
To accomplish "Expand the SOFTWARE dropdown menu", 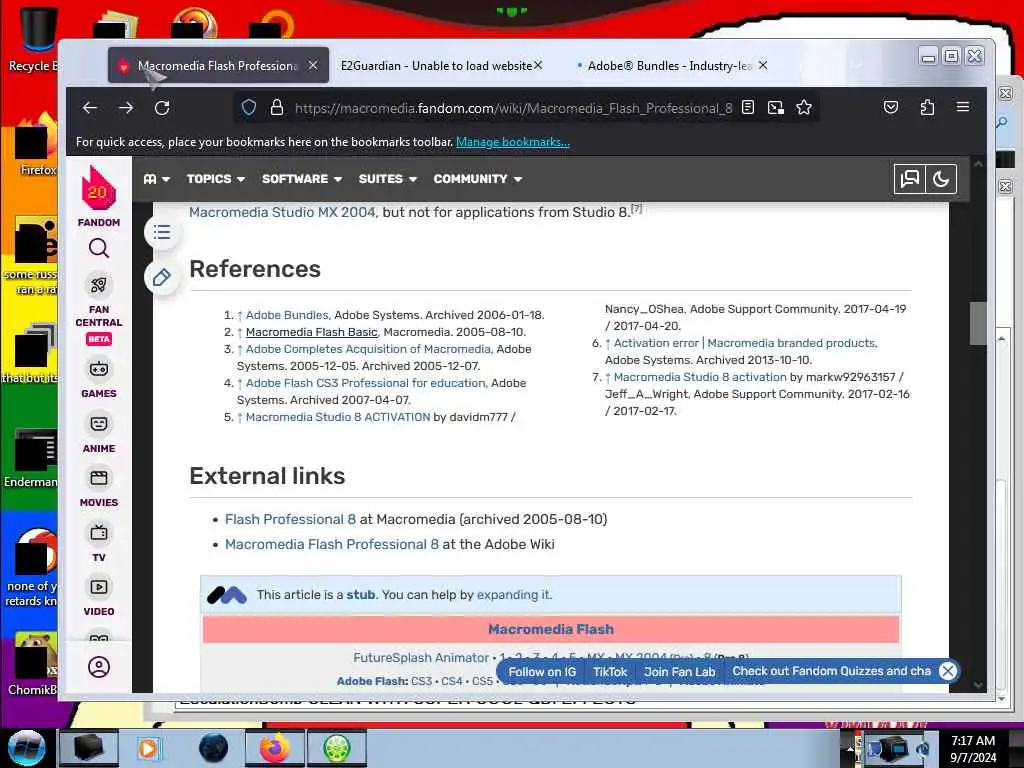I will coord(302,179).
